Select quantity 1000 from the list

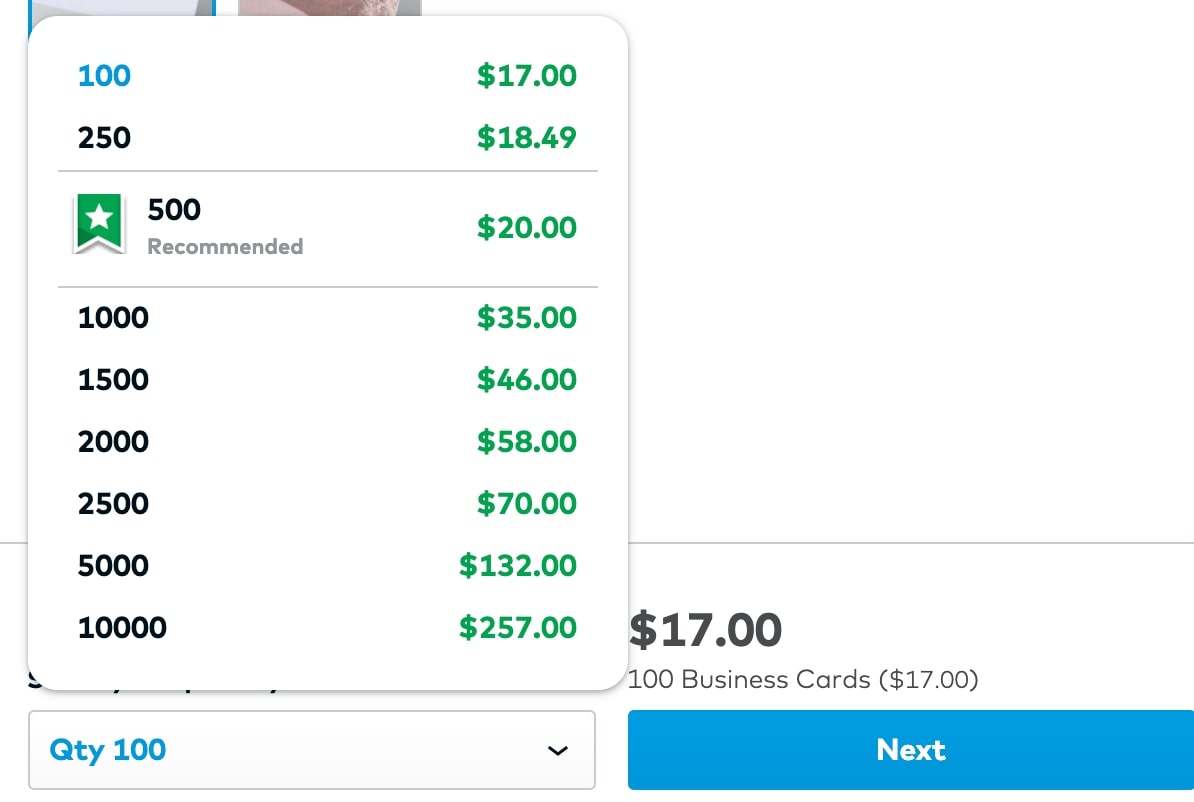click(x=113, y=318)
